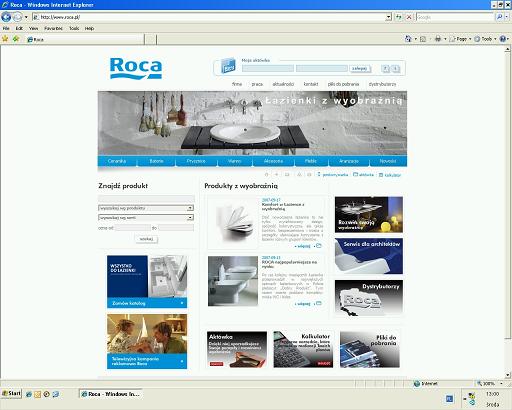Click the Print icon in command bar

coord(438,39)
